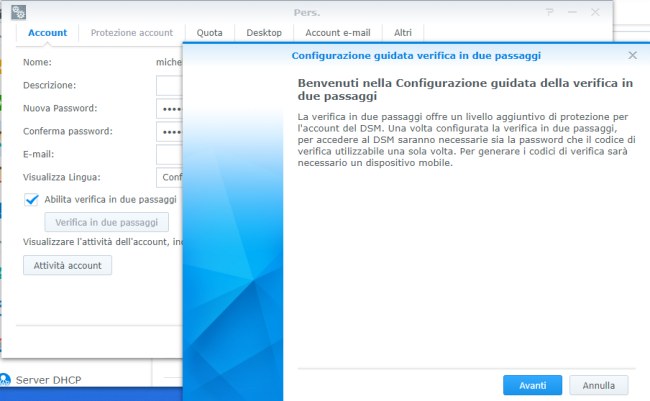650x401 pixels.
Task: Close the Pers. window
Action: (596, 12)
